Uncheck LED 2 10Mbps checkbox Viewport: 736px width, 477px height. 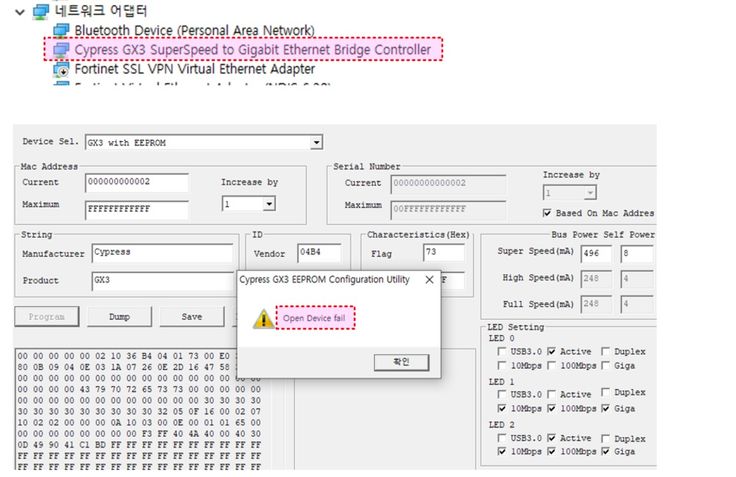(502, 452)
